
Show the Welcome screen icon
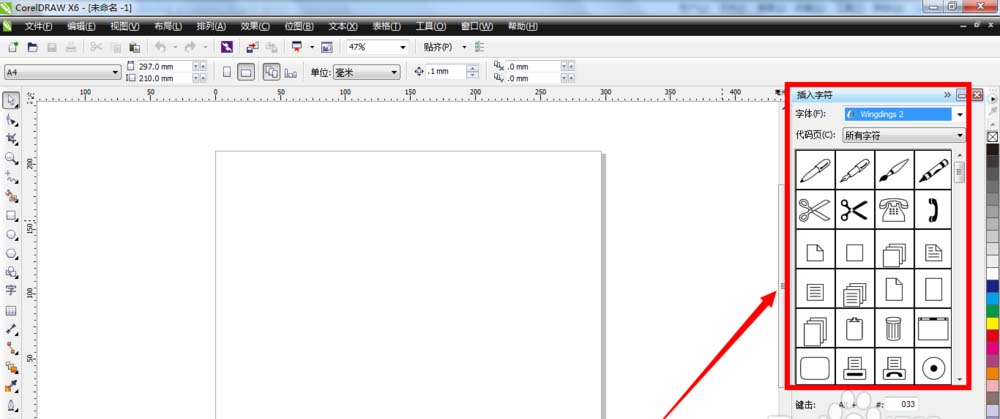(x=327, y=47)
